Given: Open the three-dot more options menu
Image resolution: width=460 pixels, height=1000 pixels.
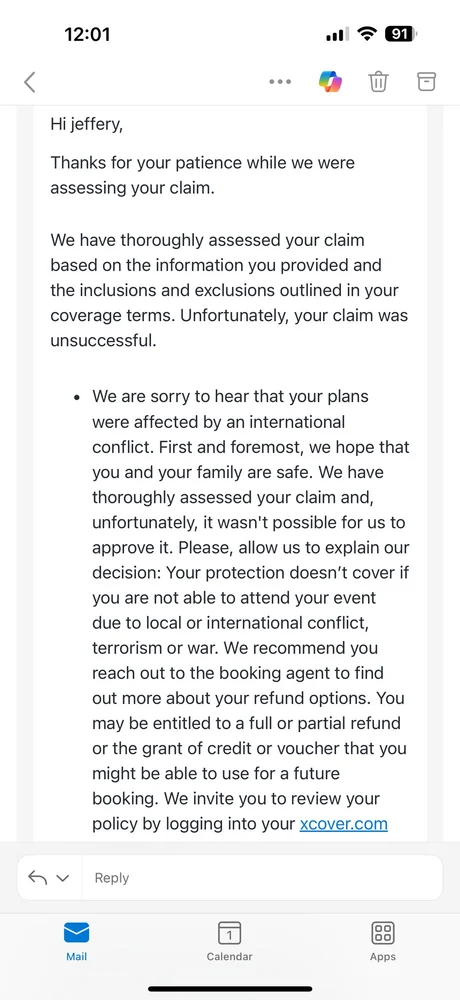Looking at the screenshot, I should point(280,82).
